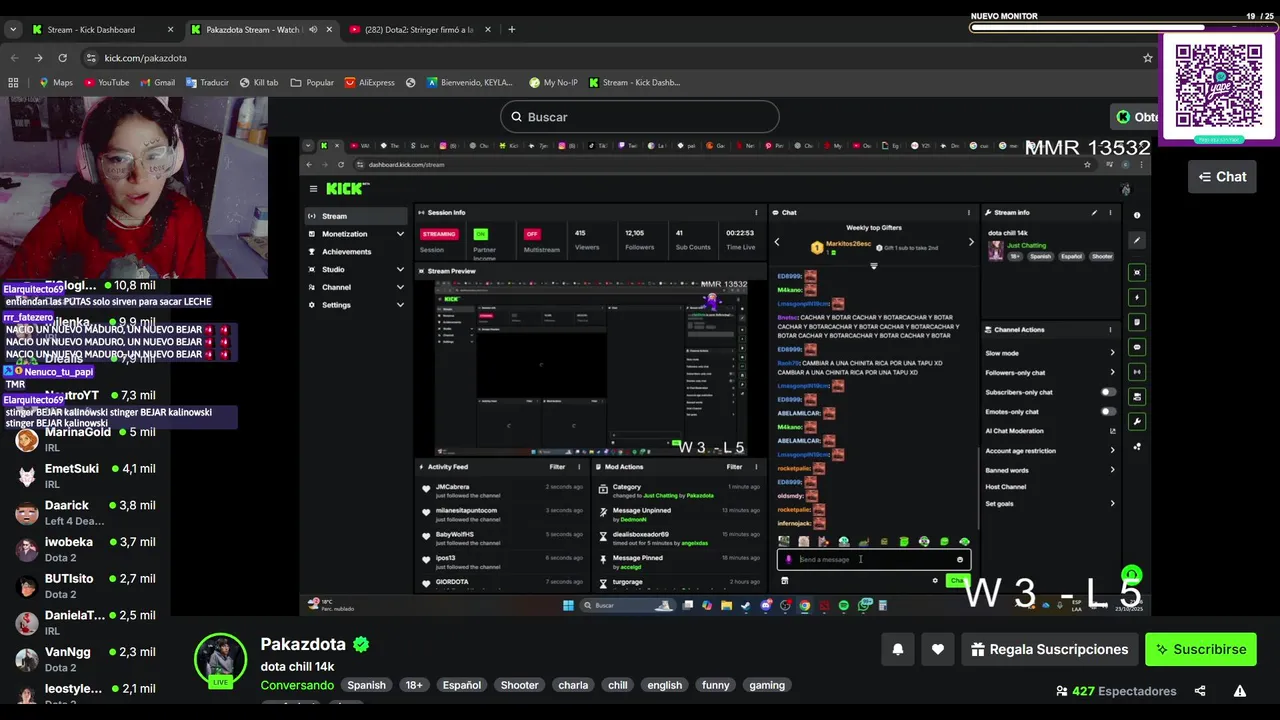The image size is (1280, 720).
Task: Open Banned words options arrow
Action: [x=1112, y=470]
